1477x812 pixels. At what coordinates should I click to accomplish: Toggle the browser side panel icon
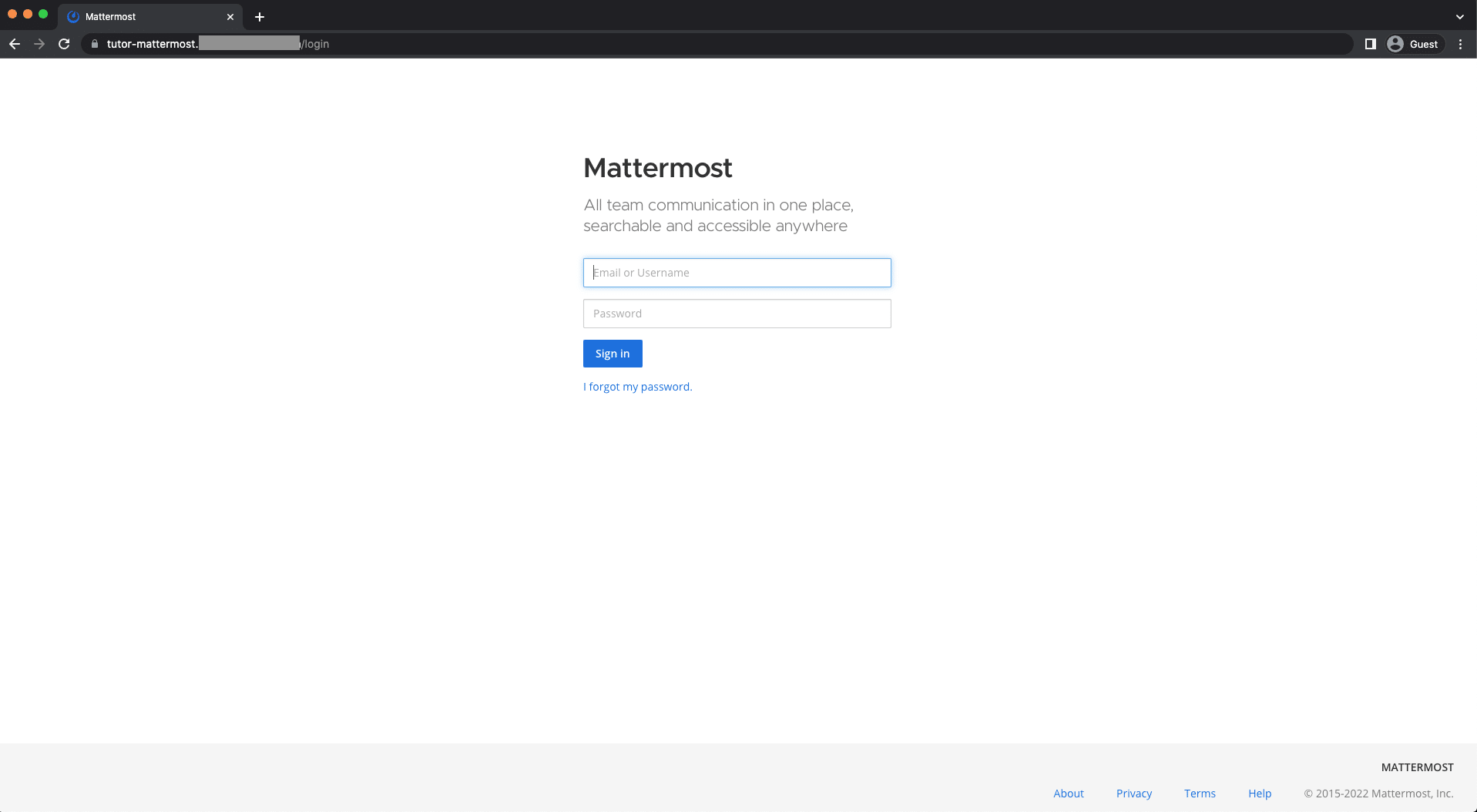point(1370,44)
